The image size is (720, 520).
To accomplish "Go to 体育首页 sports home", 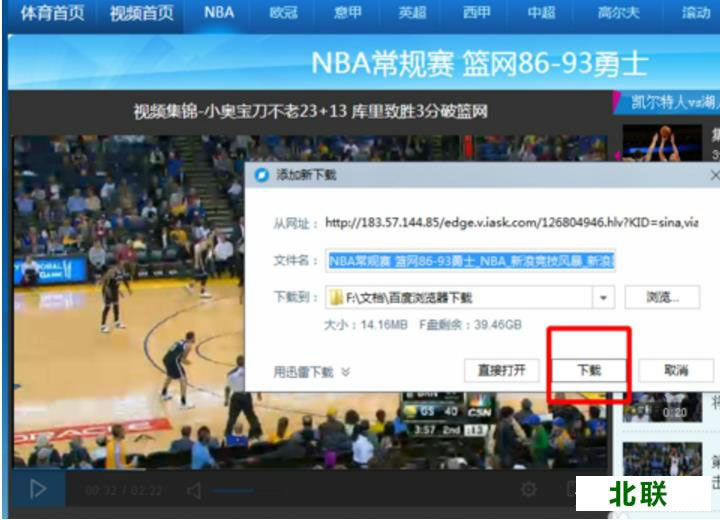I will [x=52, y=13].
